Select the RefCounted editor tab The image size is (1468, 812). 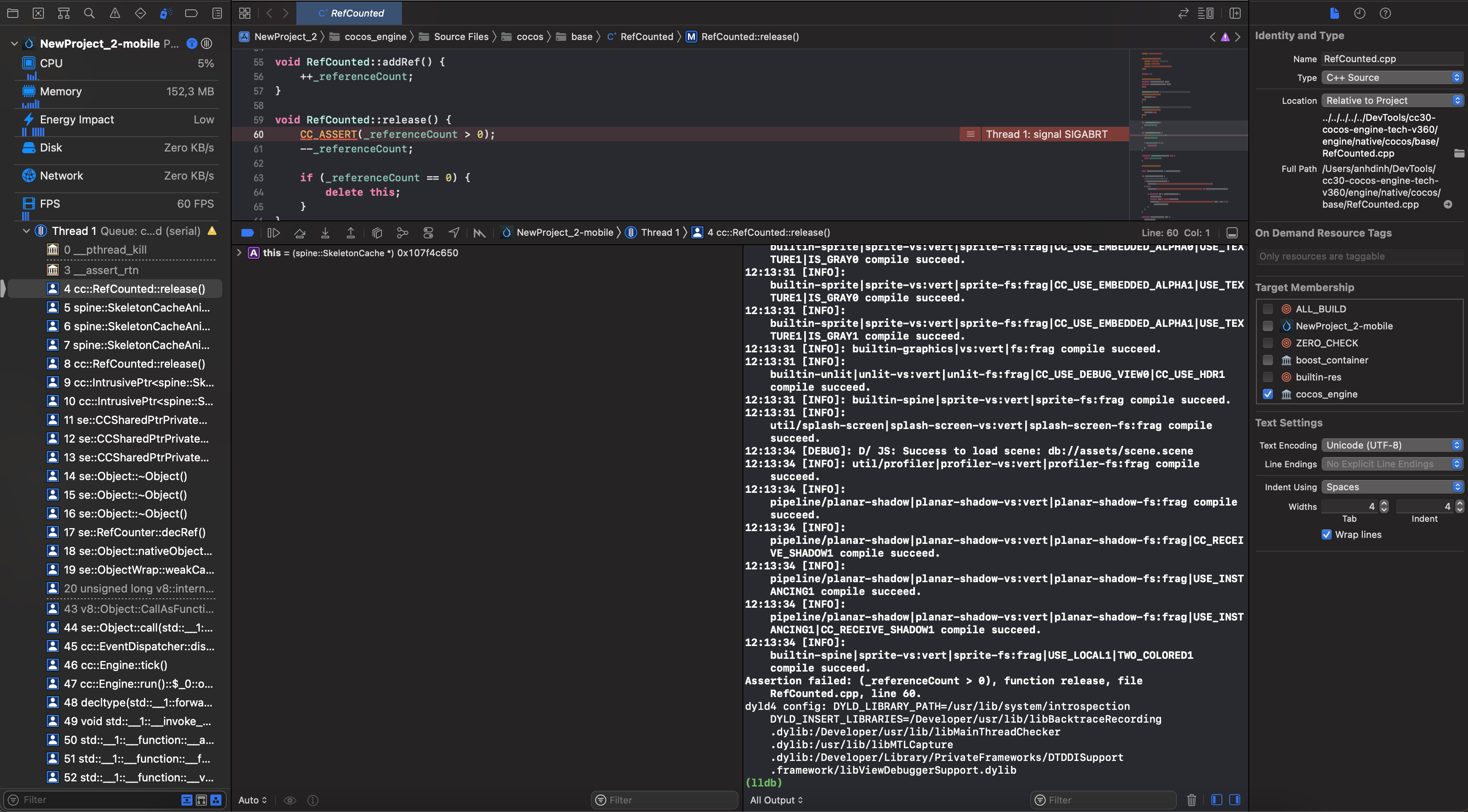(350, 13)
